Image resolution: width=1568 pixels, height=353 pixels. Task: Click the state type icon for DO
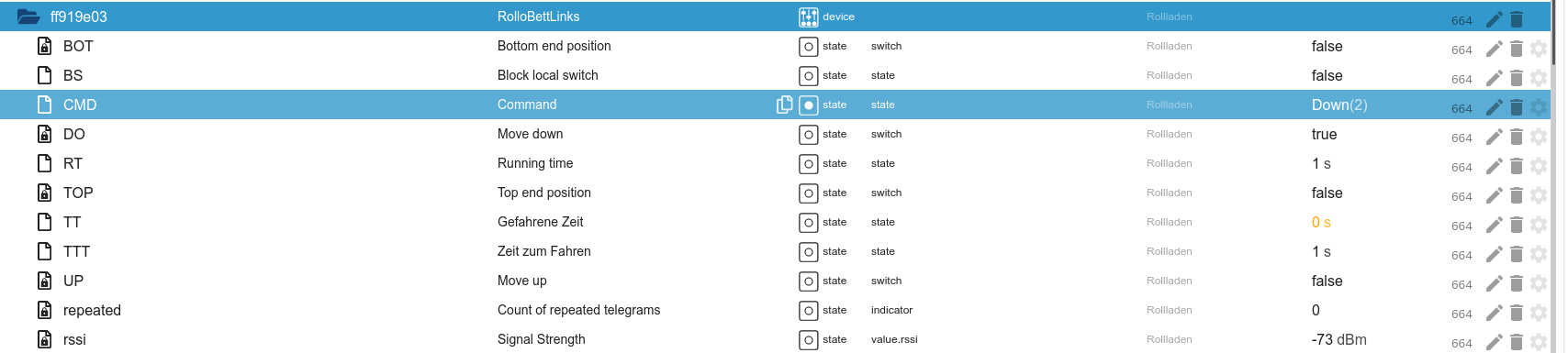808,134
